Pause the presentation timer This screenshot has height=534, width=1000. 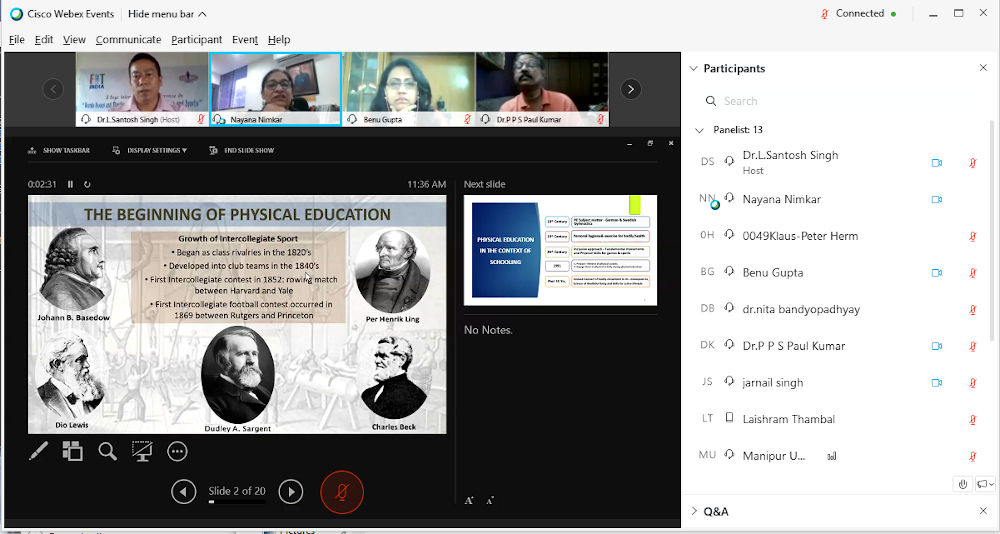coord(70,184)
